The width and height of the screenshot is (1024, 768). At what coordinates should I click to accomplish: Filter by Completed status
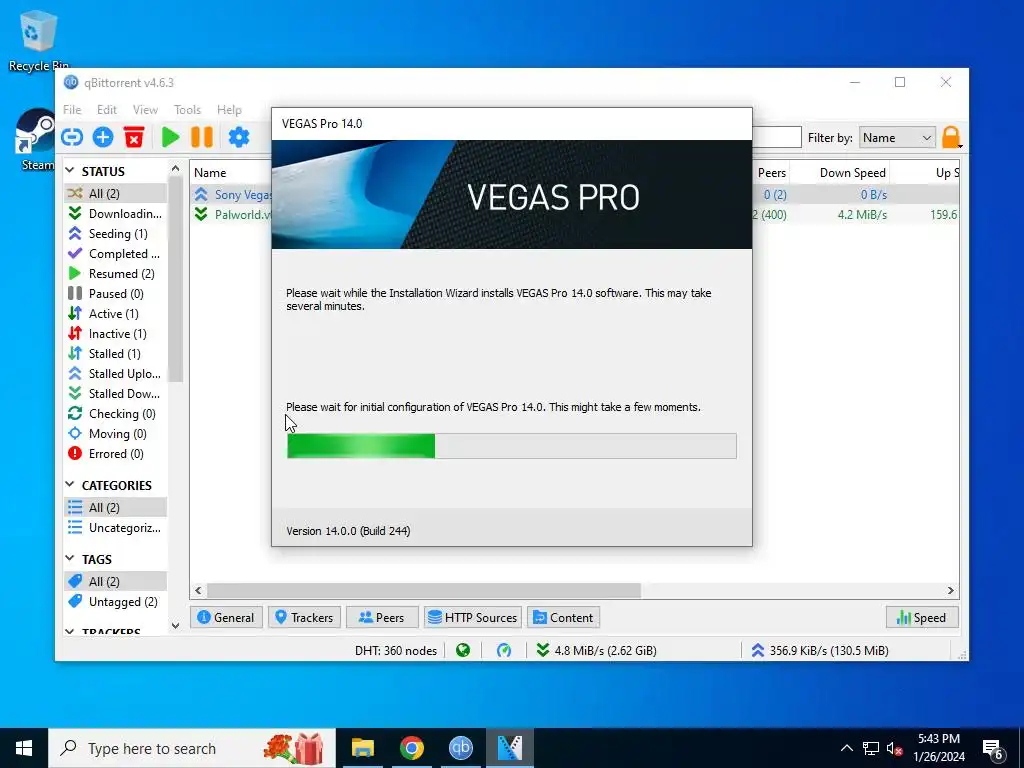[x=116, y=253]
